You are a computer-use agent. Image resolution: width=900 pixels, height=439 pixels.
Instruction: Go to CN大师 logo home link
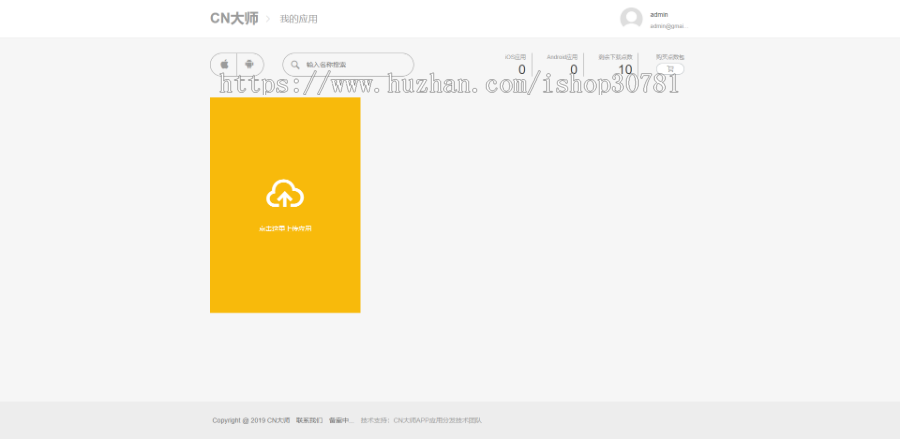(234, 18)
